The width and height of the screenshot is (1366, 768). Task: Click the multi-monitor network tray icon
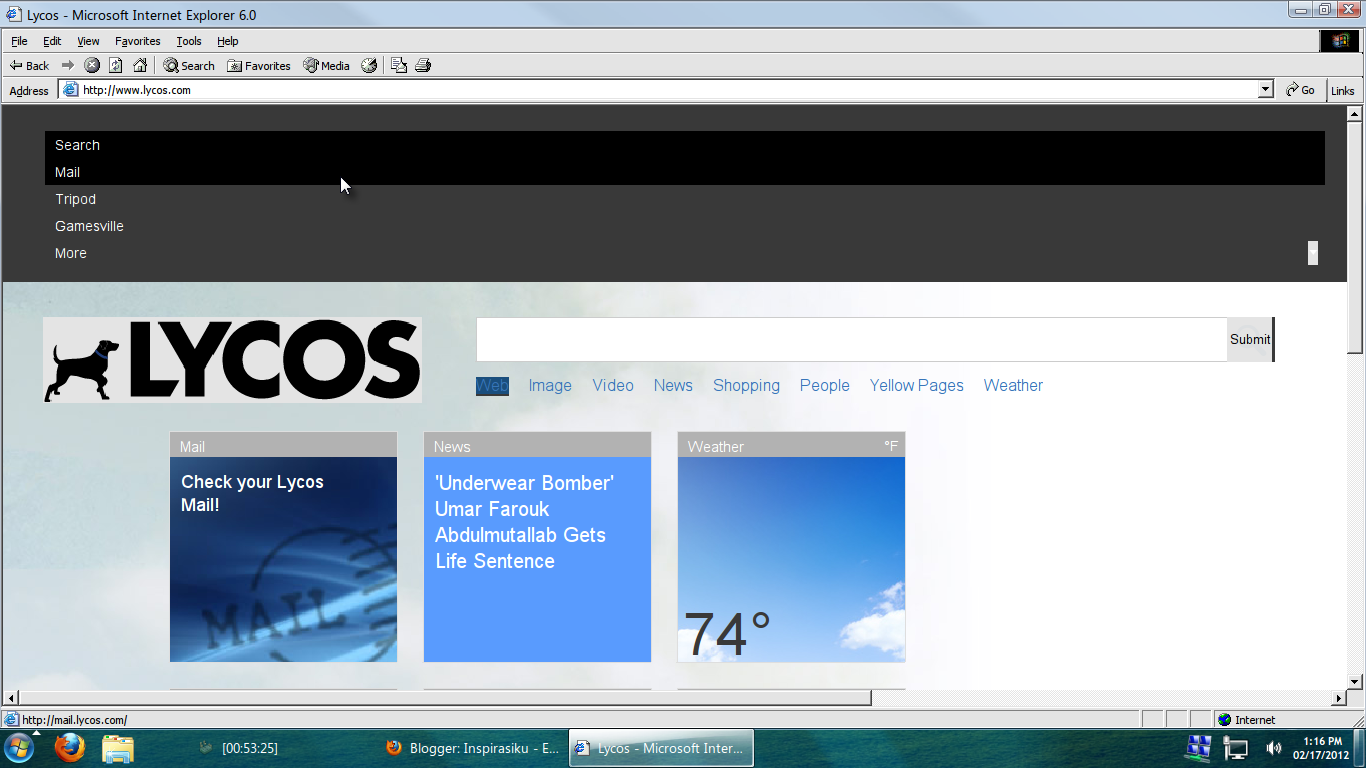1198,748
